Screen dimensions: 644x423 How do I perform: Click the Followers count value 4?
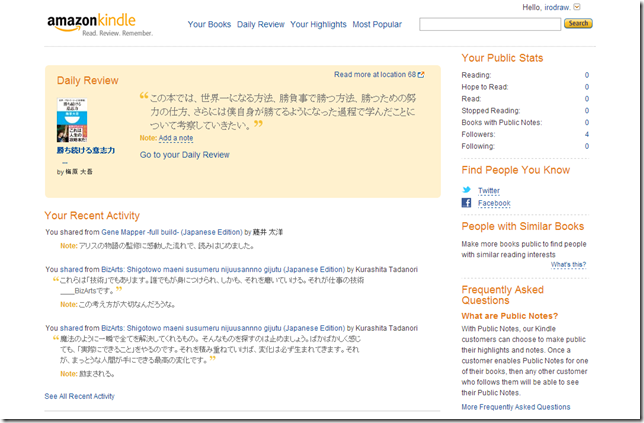point(586,134)
